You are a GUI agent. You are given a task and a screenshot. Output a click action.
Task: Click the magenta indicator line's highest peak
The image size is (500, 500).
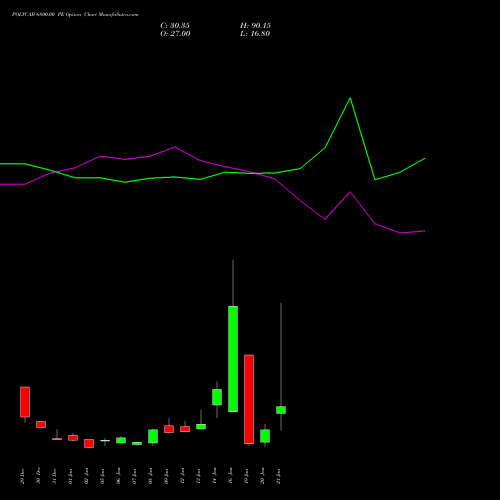pos(175,147)
